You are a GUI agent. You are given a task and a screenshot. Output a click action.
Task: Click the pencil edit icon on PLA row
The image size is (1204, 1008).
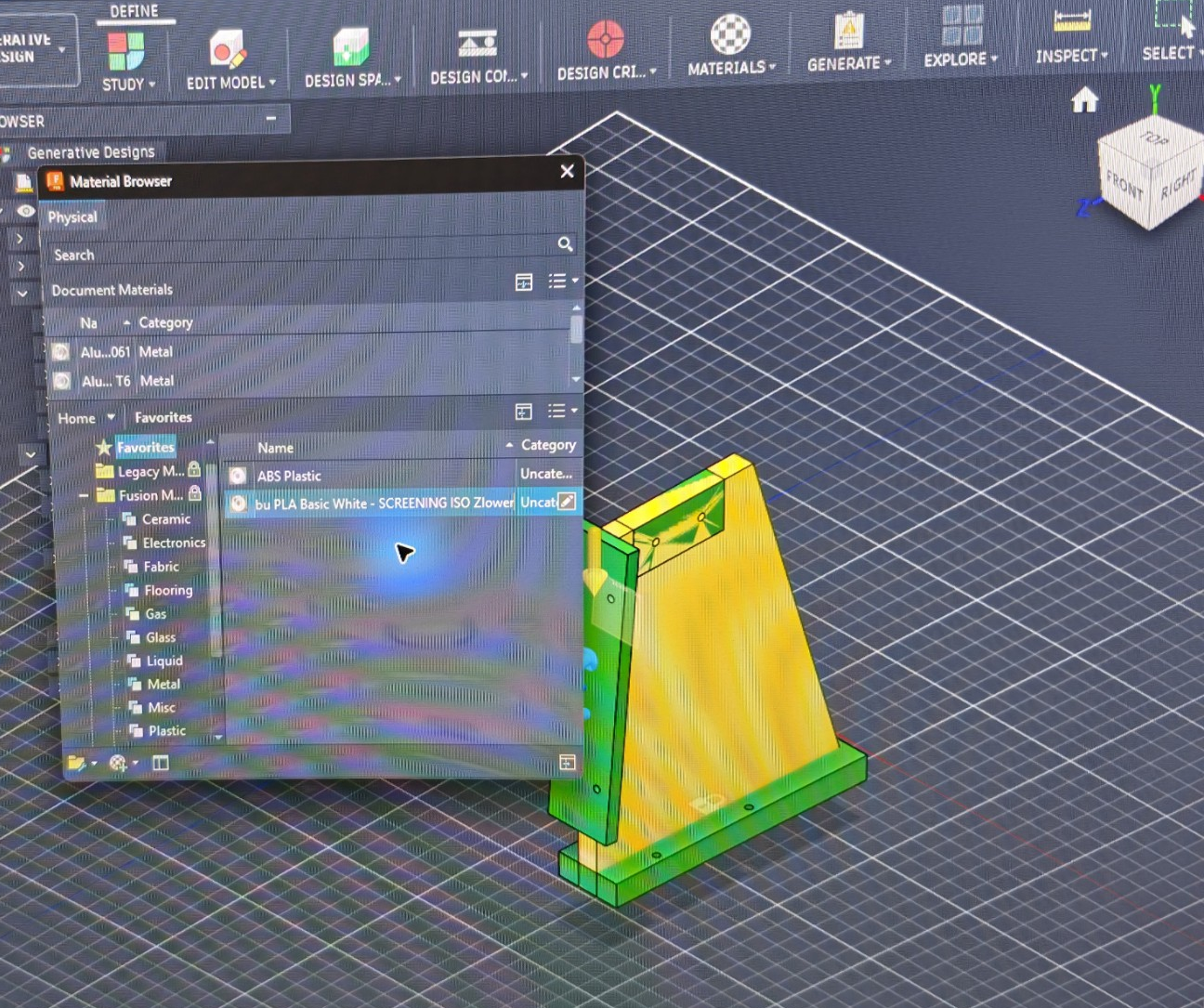[566, 502]
